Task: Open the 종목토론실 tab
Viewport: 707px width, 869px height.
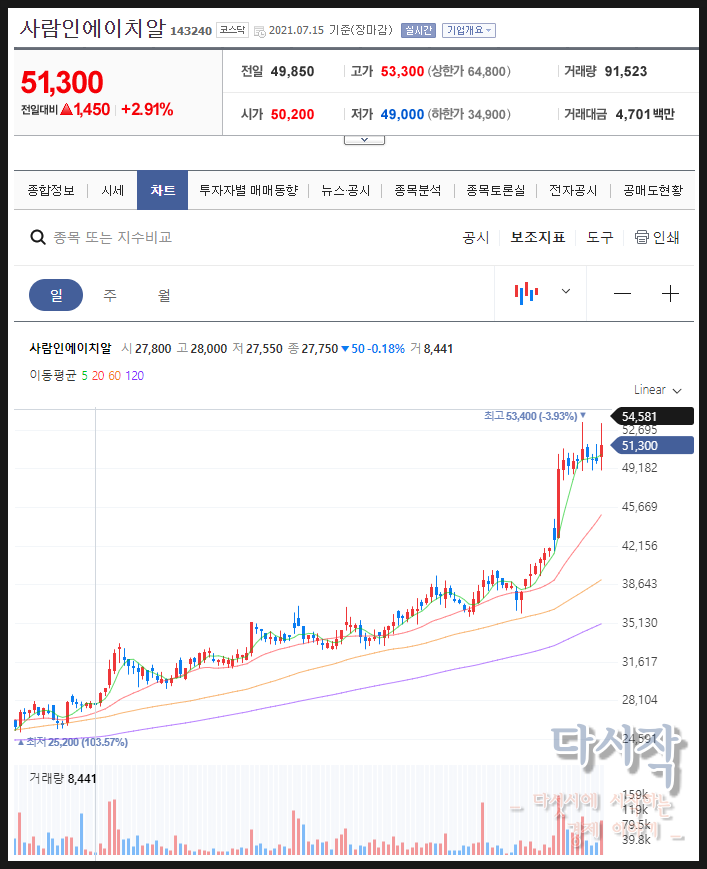Action: click(x=495, y=191)
